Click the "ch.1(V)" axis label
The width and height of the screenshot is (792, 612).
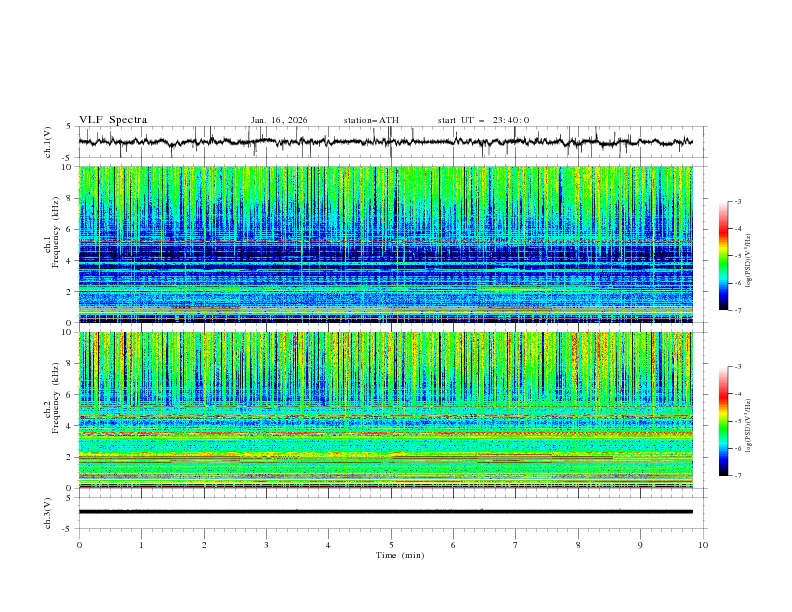(48, 142)
